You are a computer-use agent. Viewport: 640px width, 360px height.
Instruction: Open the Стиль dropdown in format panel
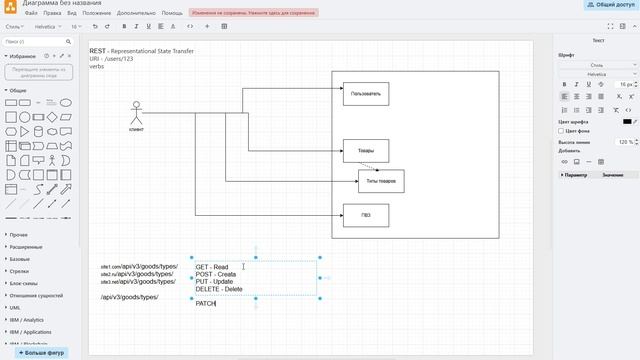pos(598,65)
